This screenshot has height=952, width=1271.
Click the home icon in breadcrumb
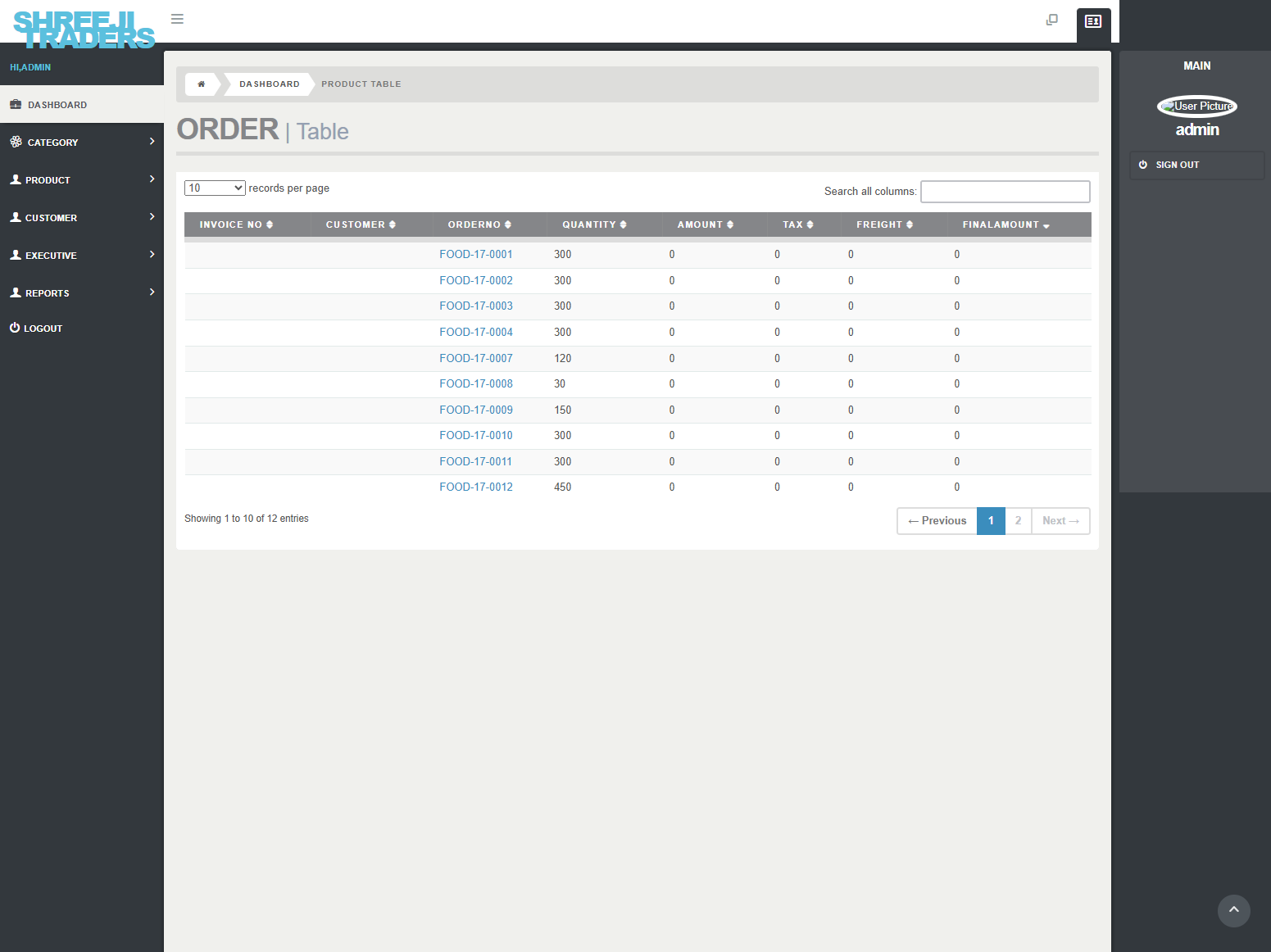click(x=202, y=84)
